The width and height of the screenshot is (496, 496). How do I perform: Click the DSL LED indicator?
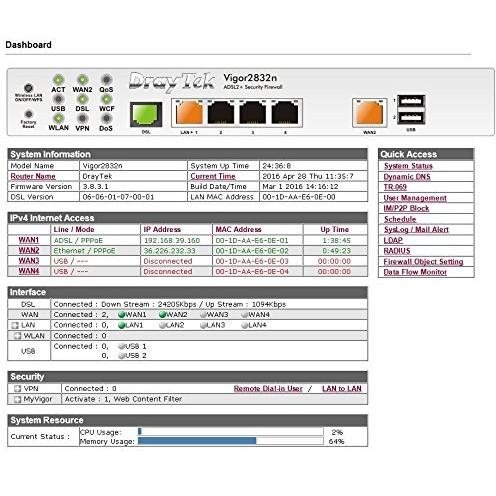click(82, 99)
